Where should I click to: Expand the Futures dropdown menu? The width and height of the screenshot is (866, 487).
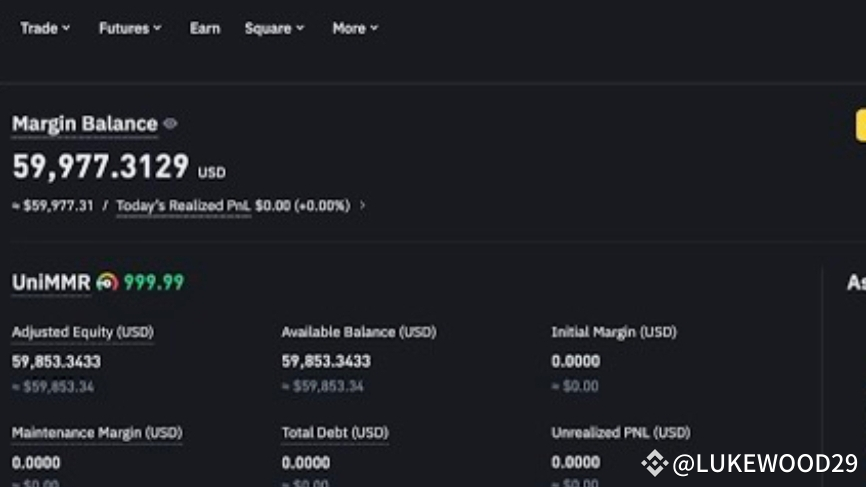(x=129, y=28)
